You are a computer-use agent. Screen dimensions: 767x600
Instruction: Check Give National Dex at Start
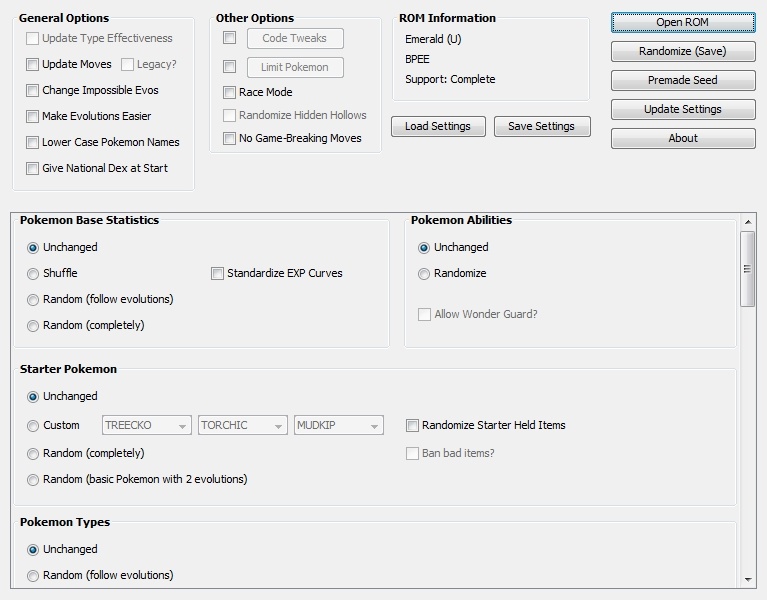point(33,169)
